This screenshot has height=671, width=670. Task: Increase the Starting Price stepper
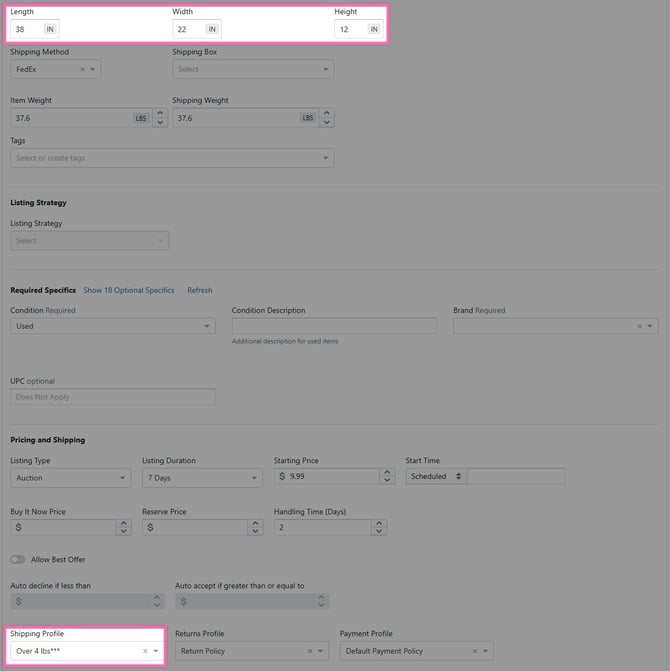tap(387, 472)
